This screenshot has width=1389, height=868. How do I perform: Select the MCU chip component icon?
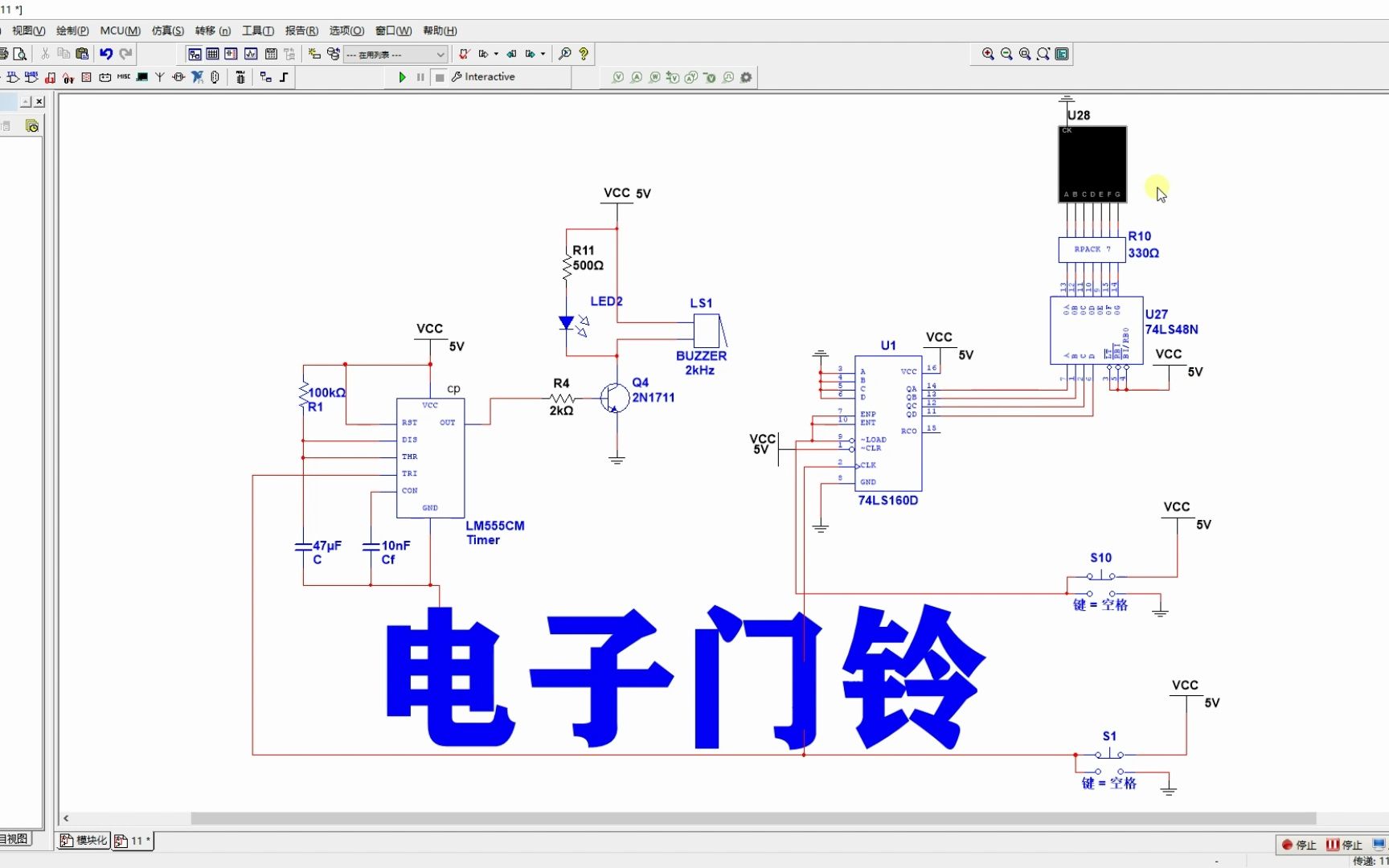(x=240, y=77)
